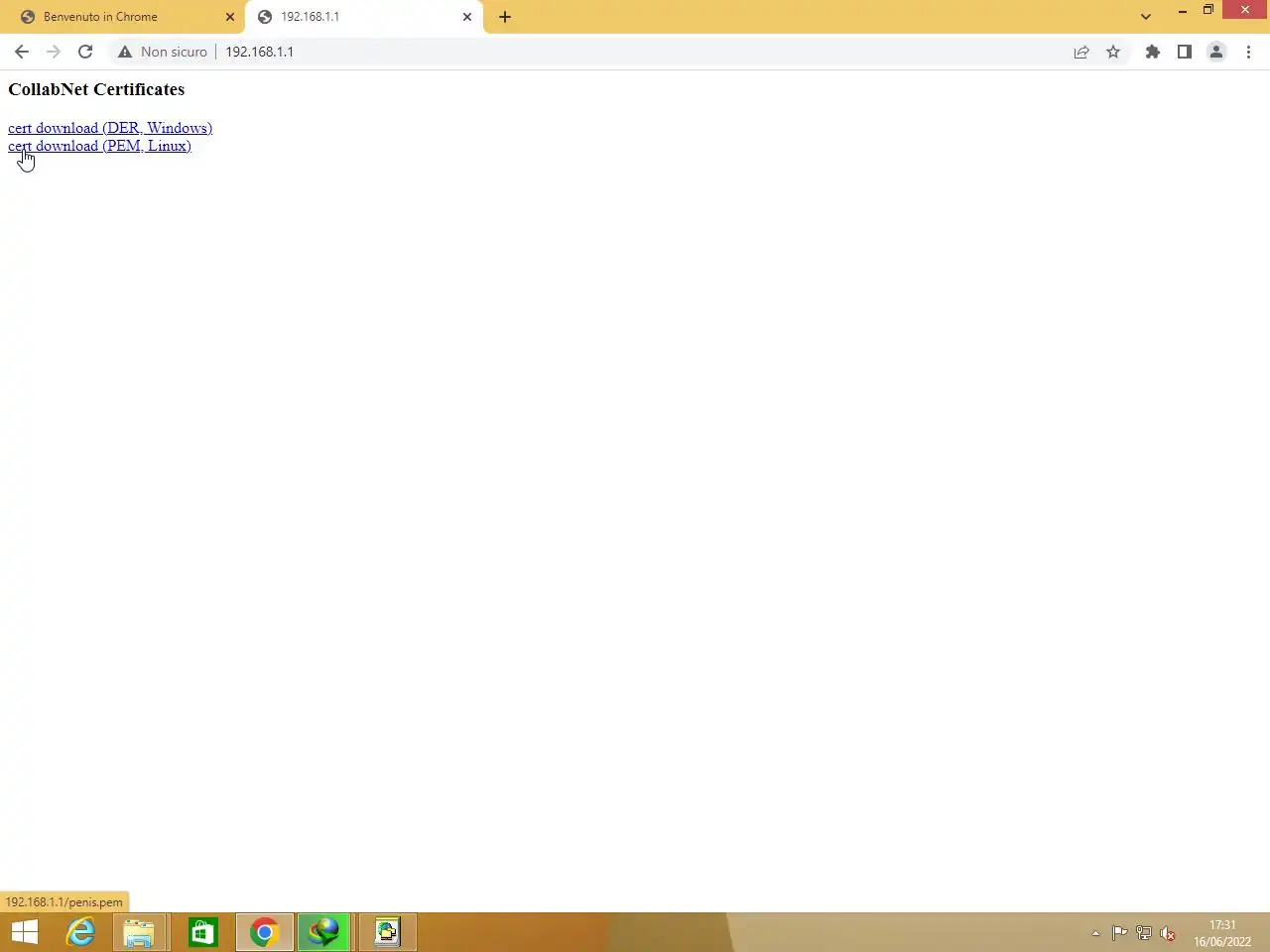Open the network tray icon
Viewport: 1270px width, 952px height.
click(1144, 933)
